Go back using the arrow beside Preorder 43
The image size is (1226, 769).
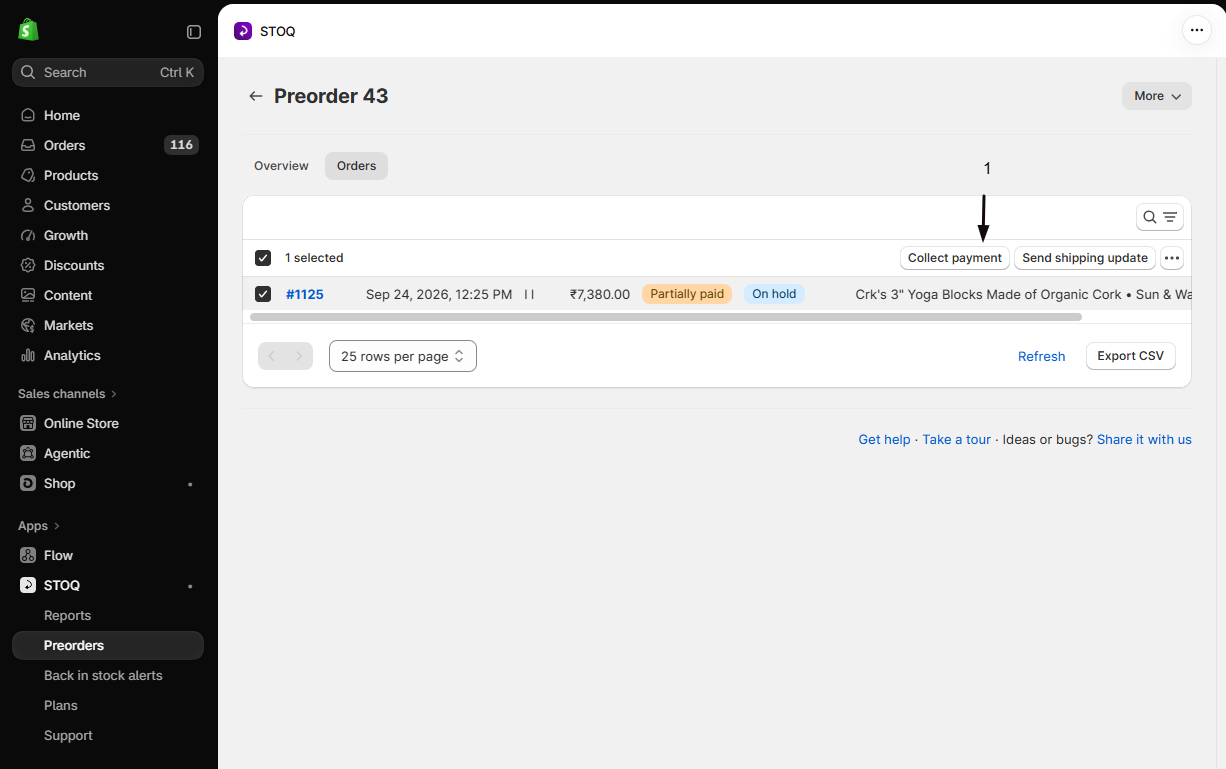(x=256, y=96)
